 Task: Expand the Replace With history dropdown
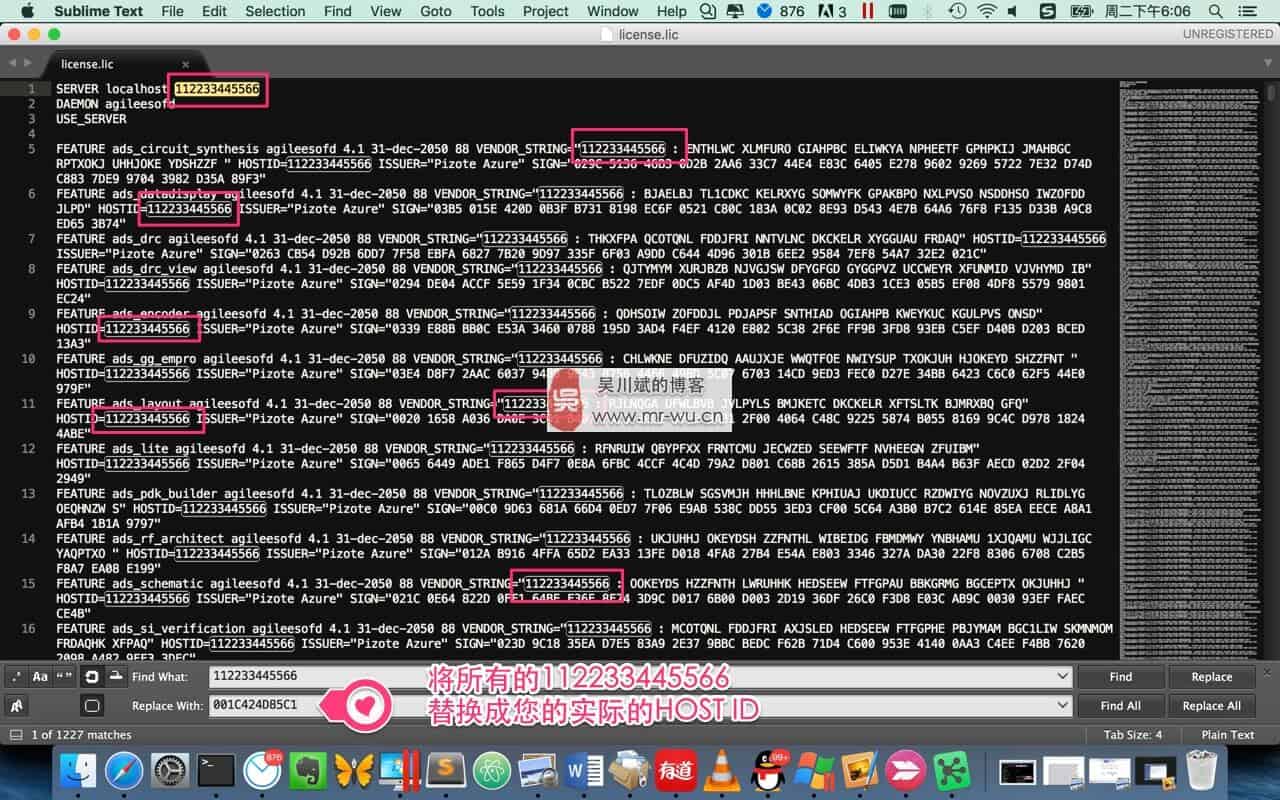click(1062, 705)
